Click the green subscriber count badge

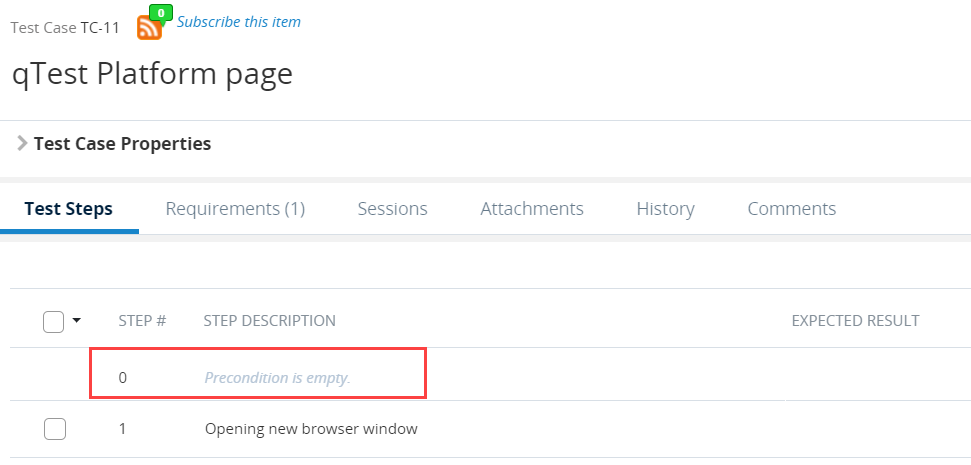(x=160, y=13)
